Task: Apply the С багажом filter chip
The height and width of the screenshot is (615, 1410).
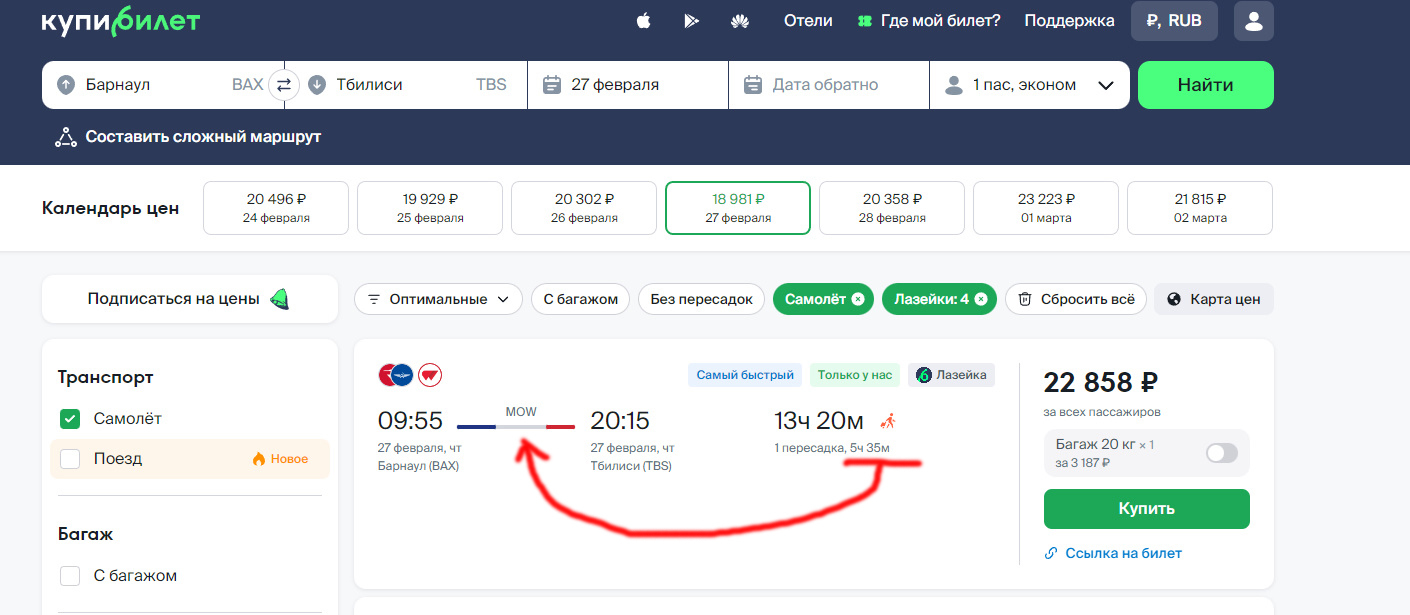Action: click(x=581, y=299)
